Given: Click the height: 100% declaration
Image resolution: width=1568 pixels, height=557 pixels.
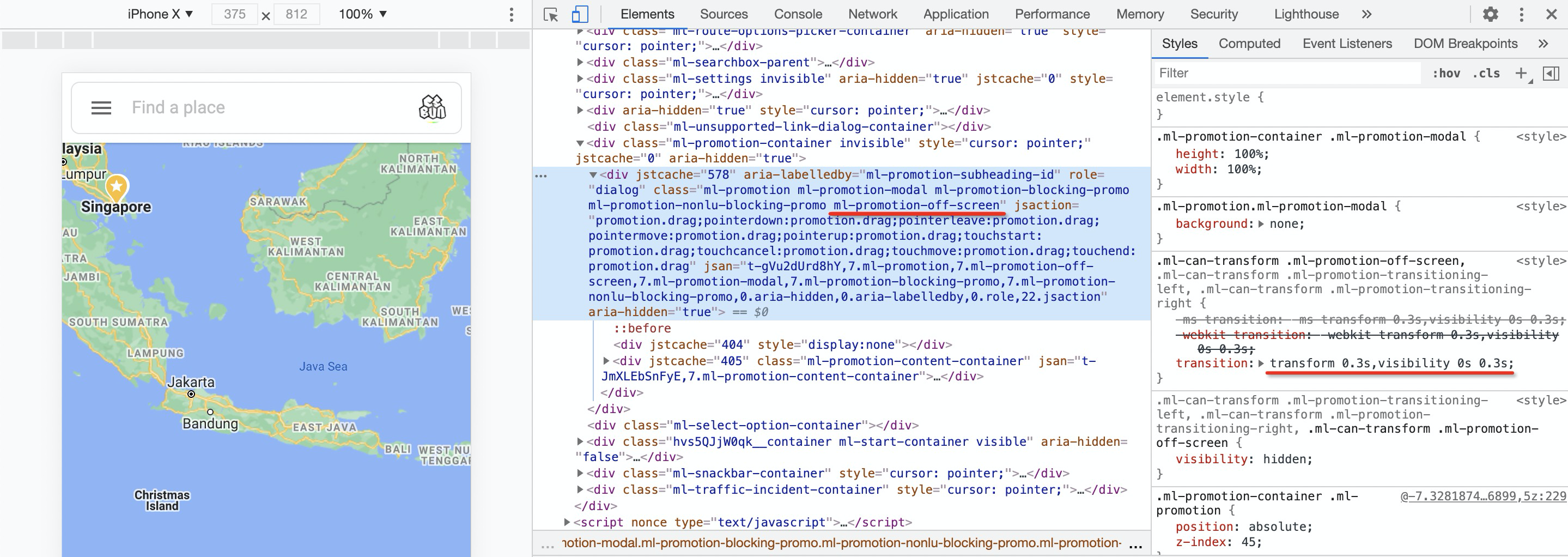Looking at the screenshot, I should (x=1222, y=154).
